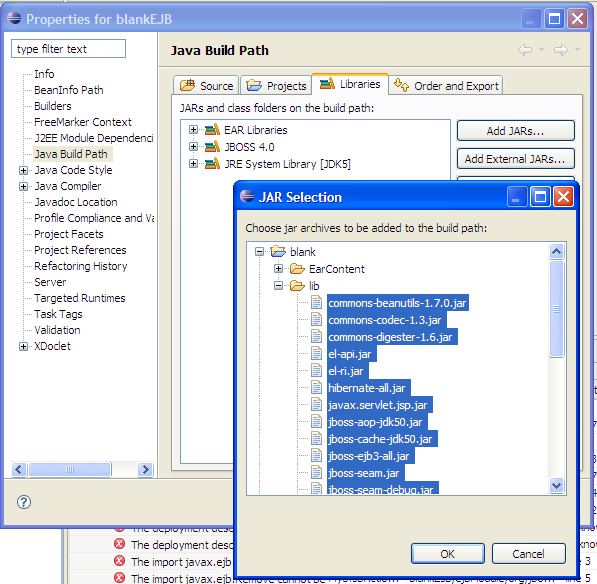Expand the Java Code Style entry

pyautogui.click(x=23, y=170)
